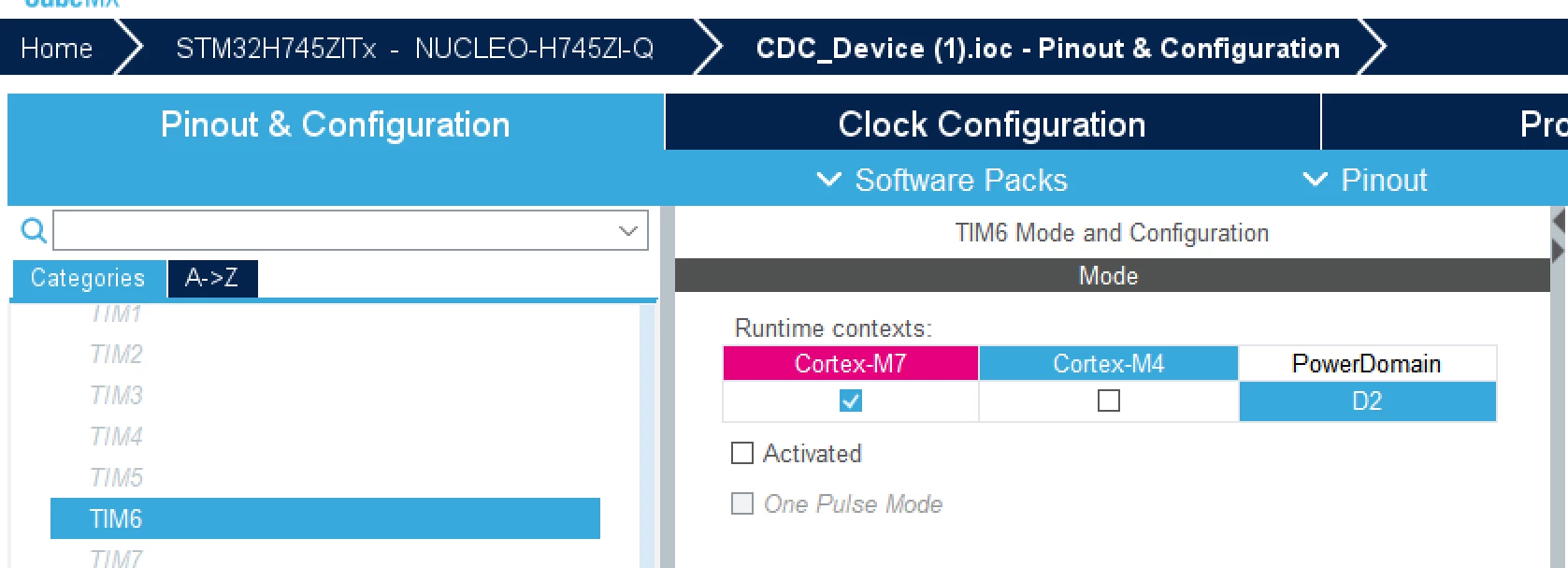Click the peripheral list vertical scrollbar
This screenshot has height=568, width=1568.
647,435
